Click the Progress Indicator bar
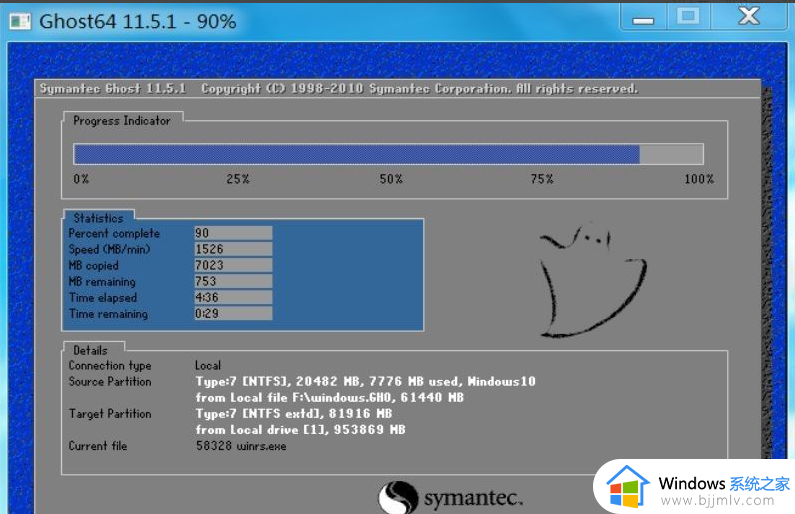This screenshot has height=514, width=795. click(x=388, y=154)
